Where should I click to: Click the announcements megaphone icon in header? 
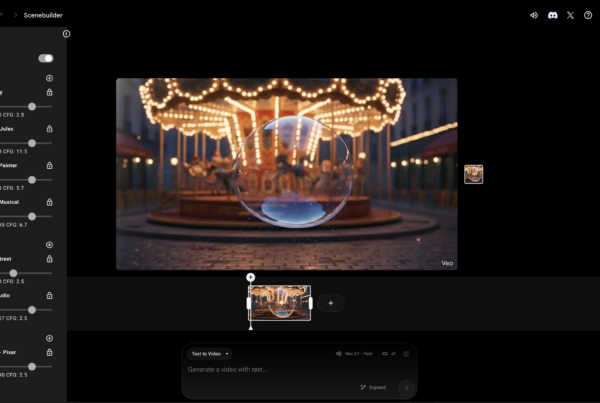(534, 15)
